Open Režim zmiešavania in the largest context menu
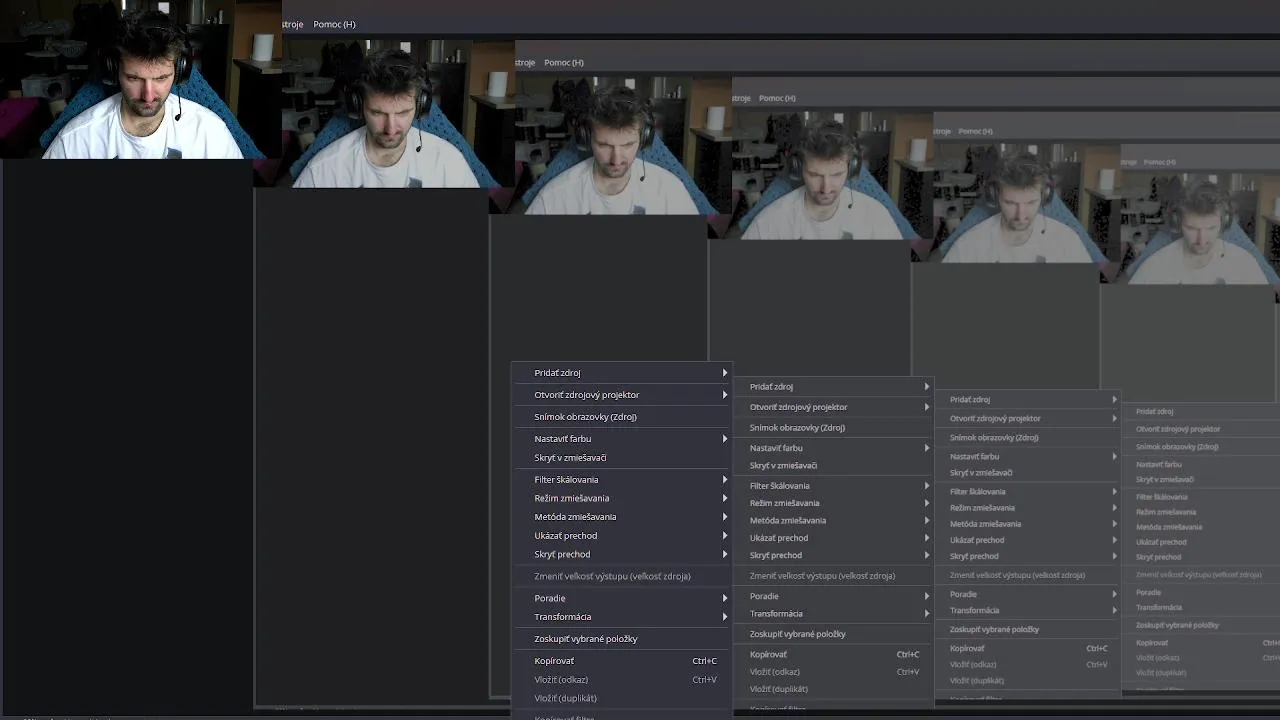1280x720 pixels. pos(622,498)
